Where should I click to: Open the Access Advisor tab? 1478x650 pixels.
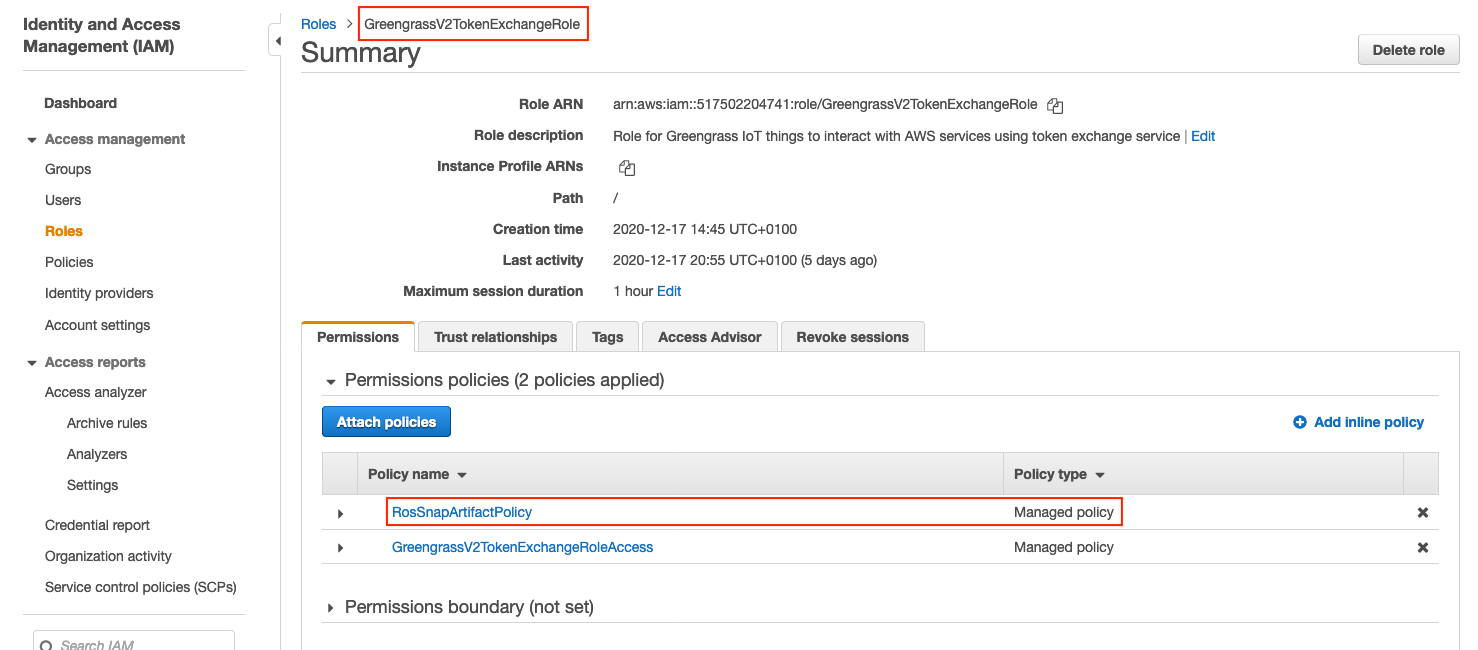point(709,337)
